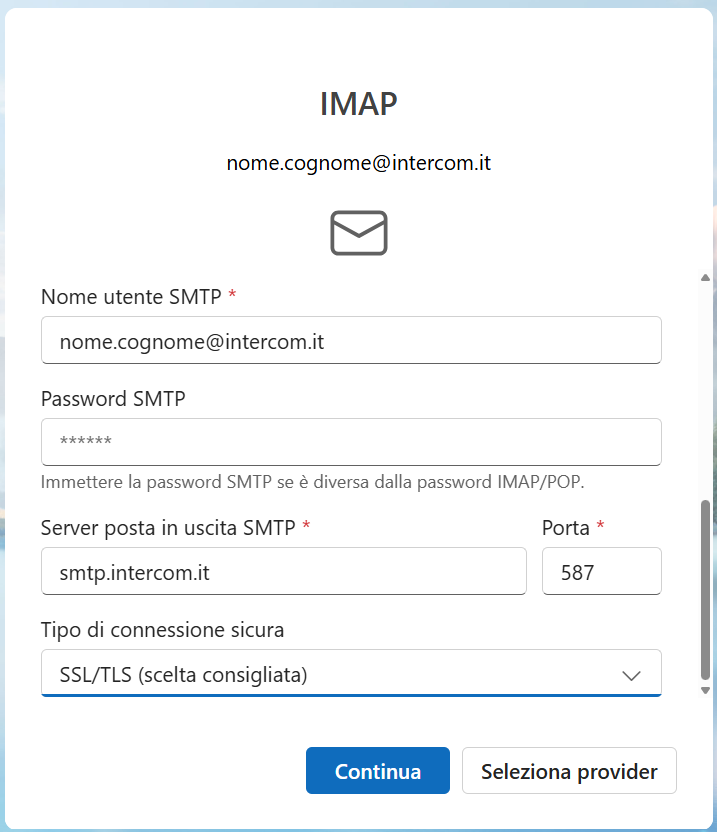Image resolution: width=717 pixels, height=832 pixels.
Task: Click the Password SMTP label
Action: (113, 398)
